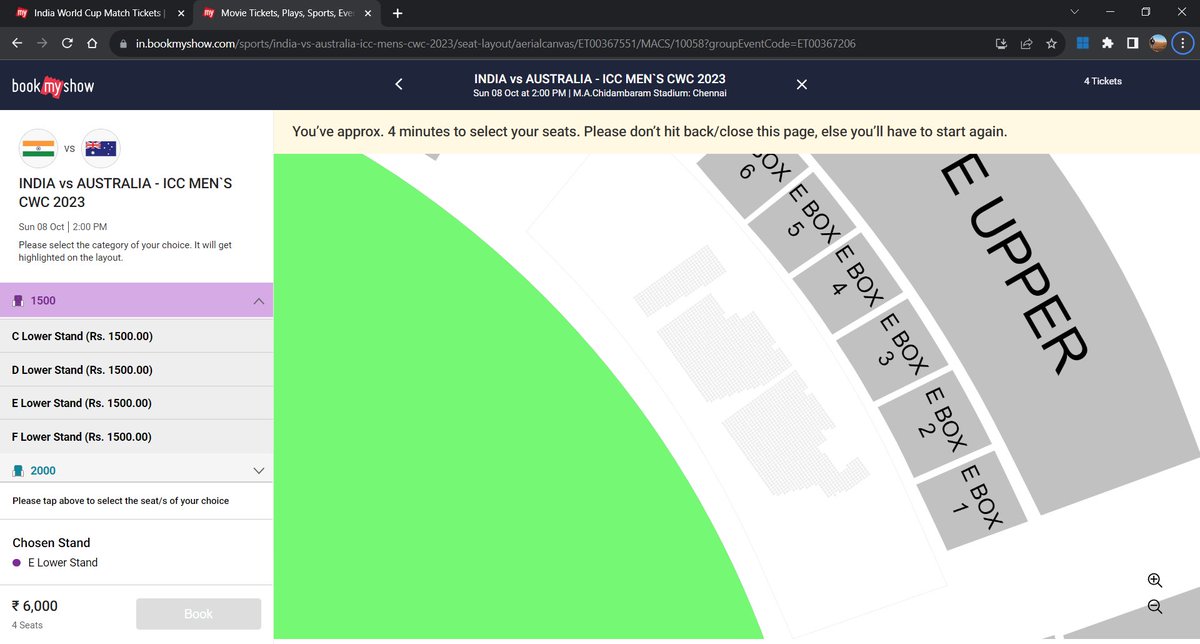Viewport: 1200px width, 644px height.
Task: Click the 4 Tickets label in header
Action: 1102,81
